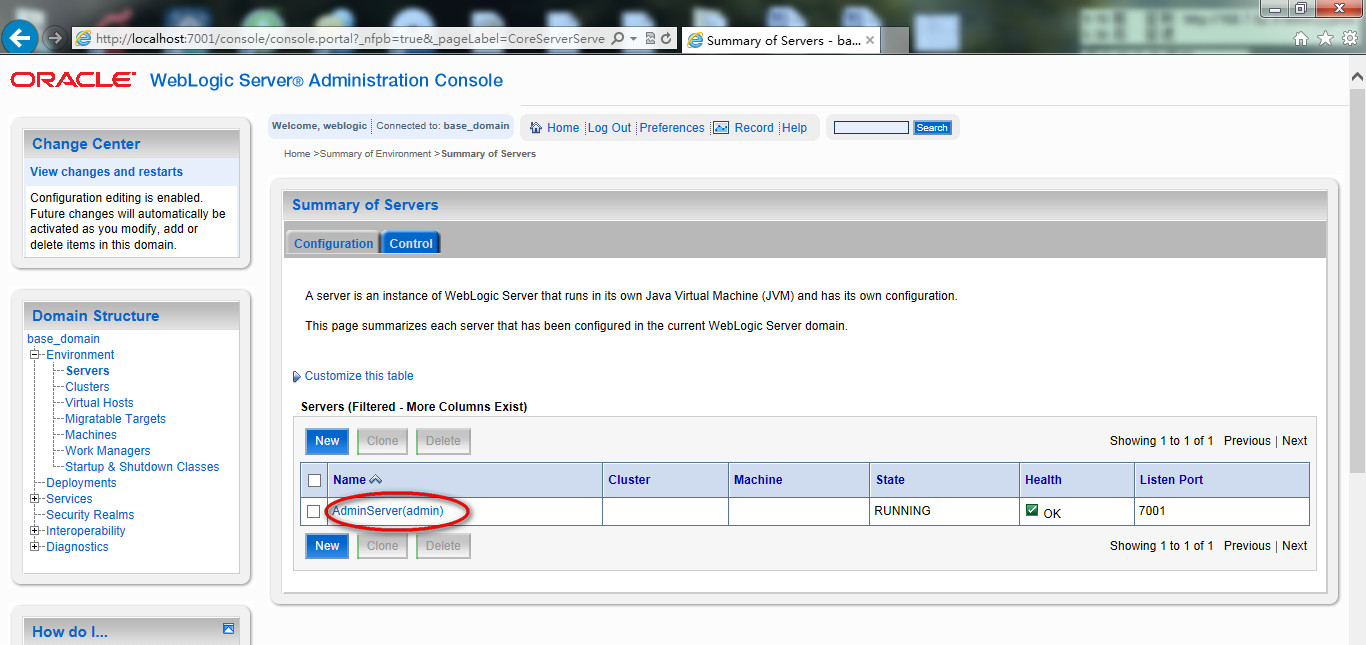This screenshot has height=645, width=1366.
Task: Click the Machine column header
Action: point(758,480)
